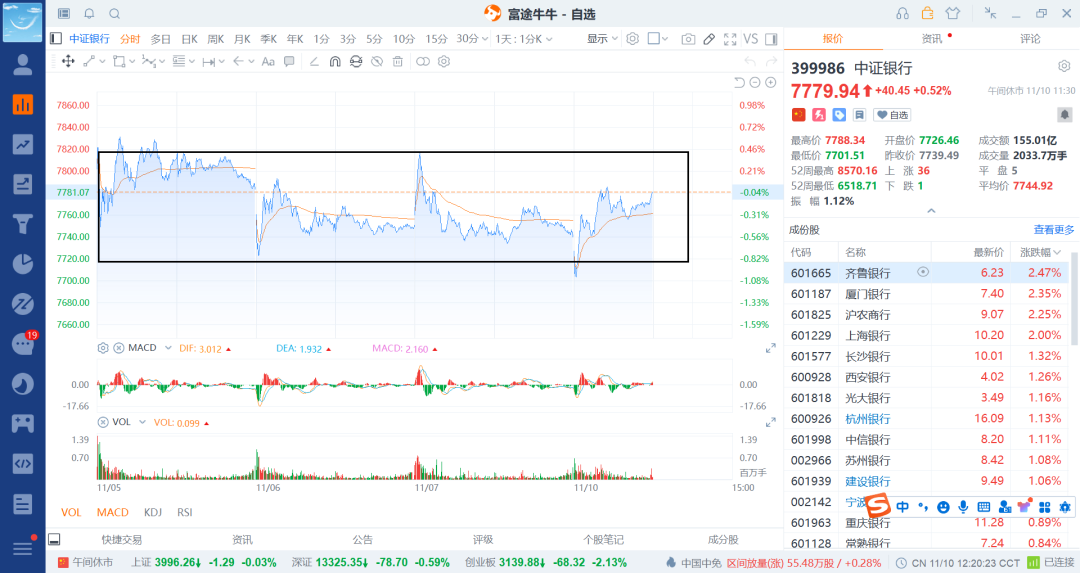The image size is (1080, 573).
Task: Open the chat messages icon with badge 19
Action: click(23, 344)
